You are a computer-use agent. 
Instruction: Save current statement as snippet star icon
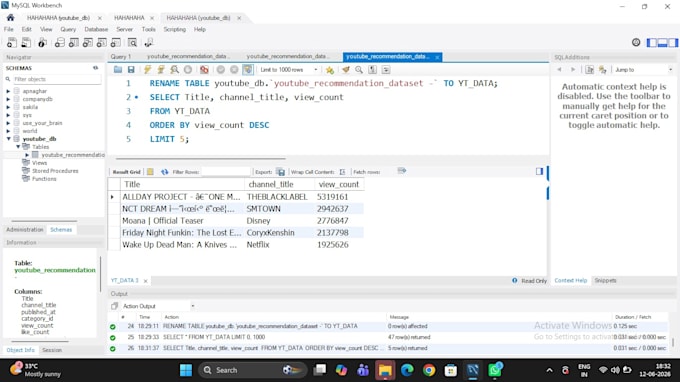pos(330,70)
